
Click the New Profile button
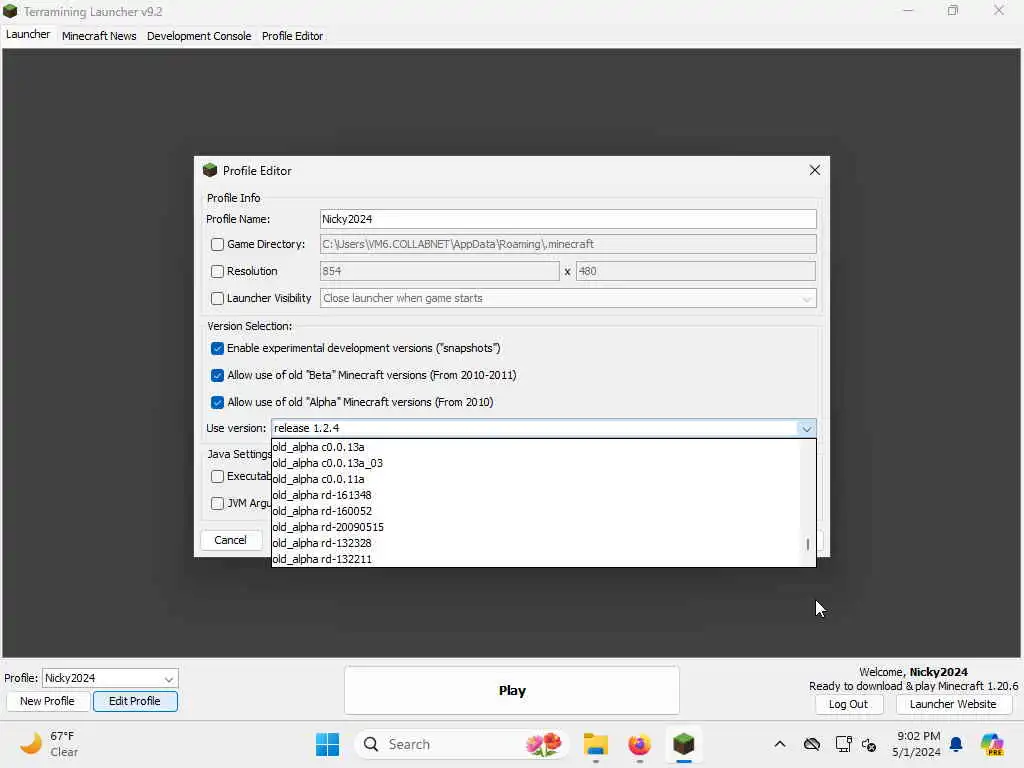(x=47, y=701)
